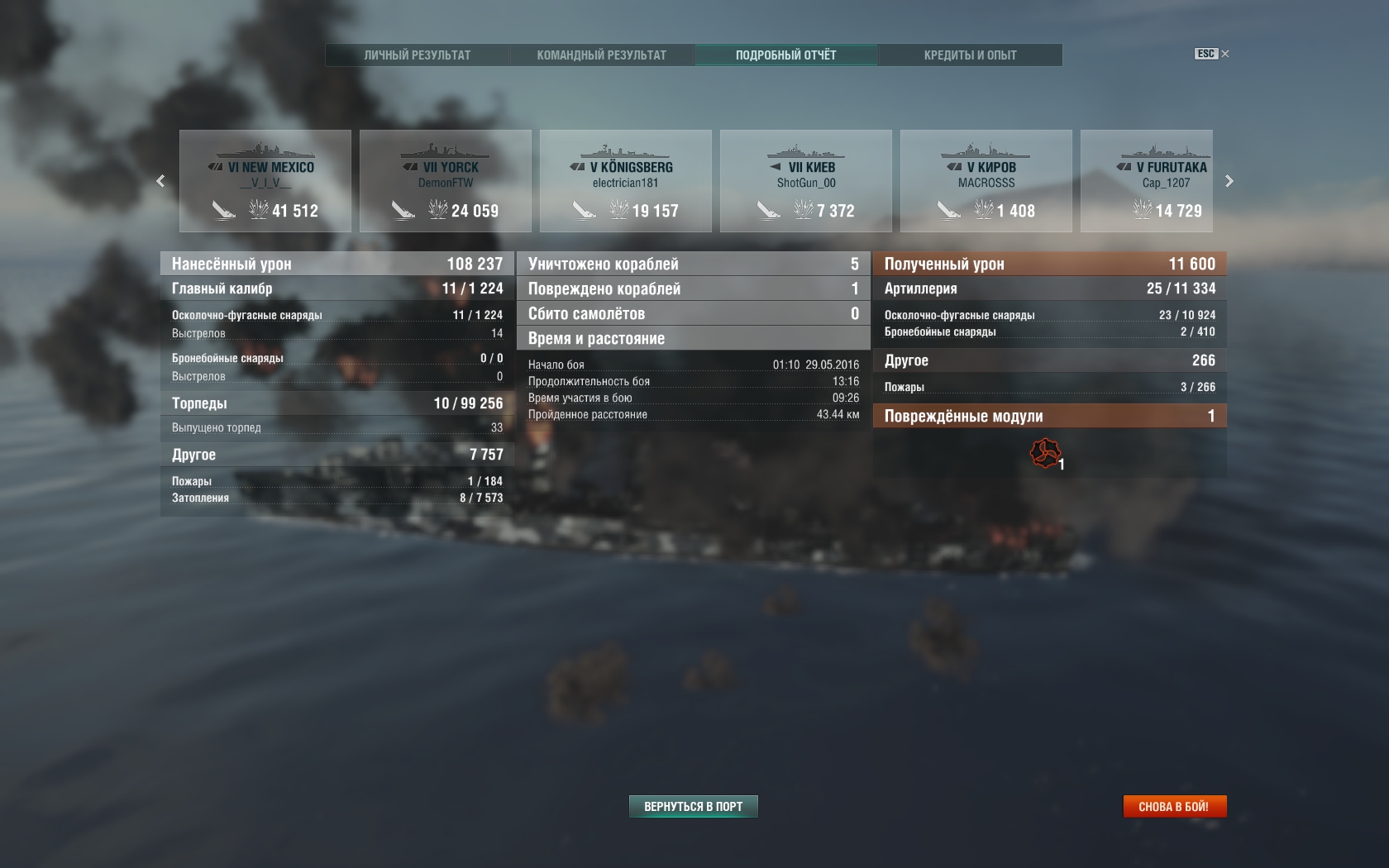Click the sunk ship icon on Киев card

point(769,211)
